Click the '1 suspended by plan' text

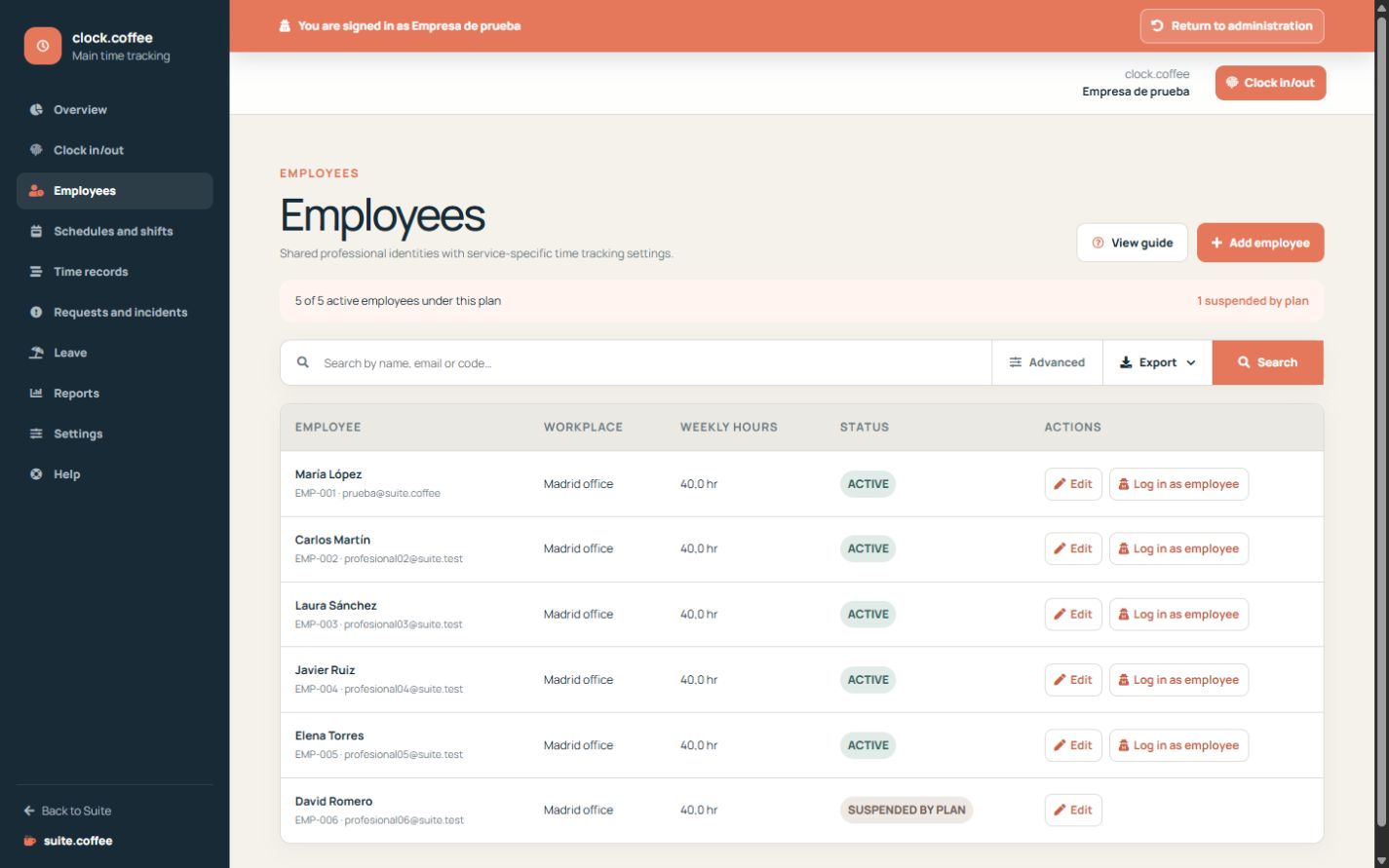coord(1253,301)
